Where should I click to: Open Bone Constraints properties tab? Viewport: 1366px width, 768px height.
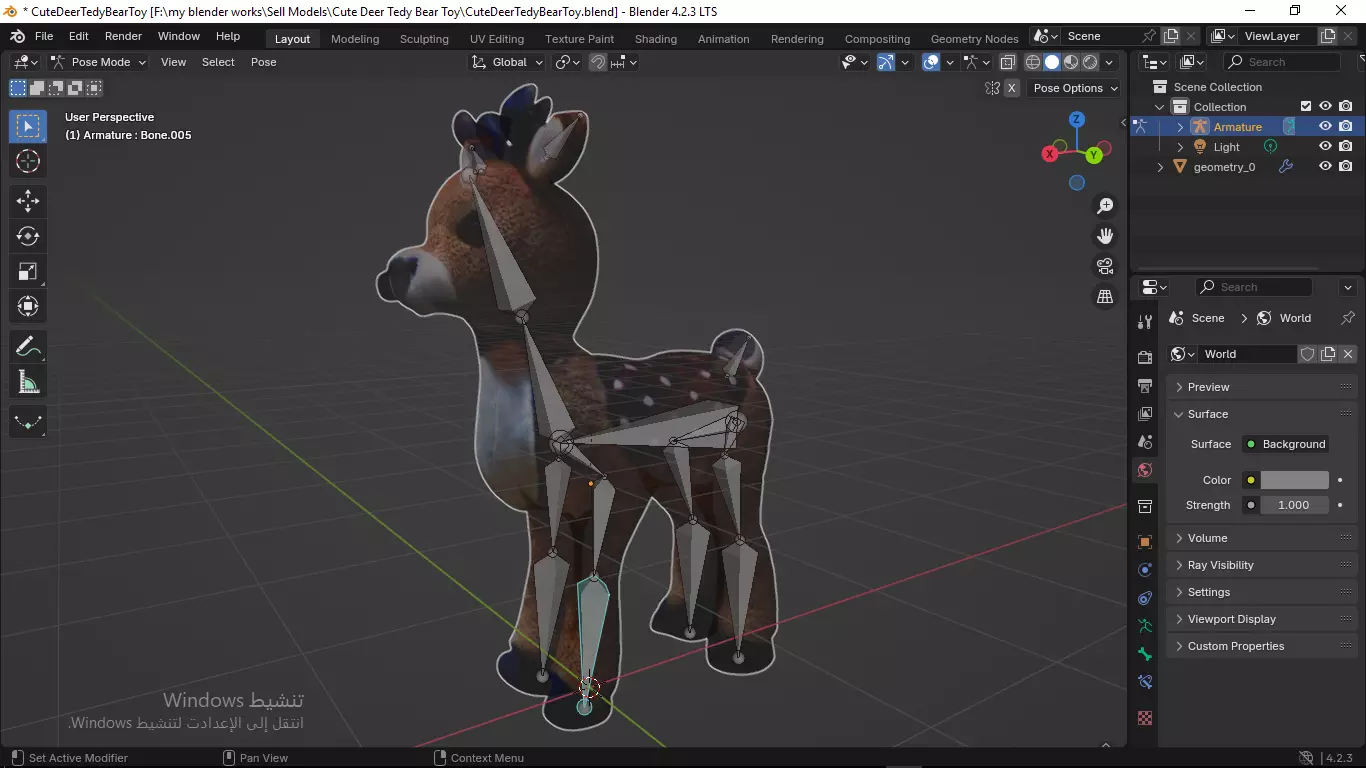point(1145,682)
